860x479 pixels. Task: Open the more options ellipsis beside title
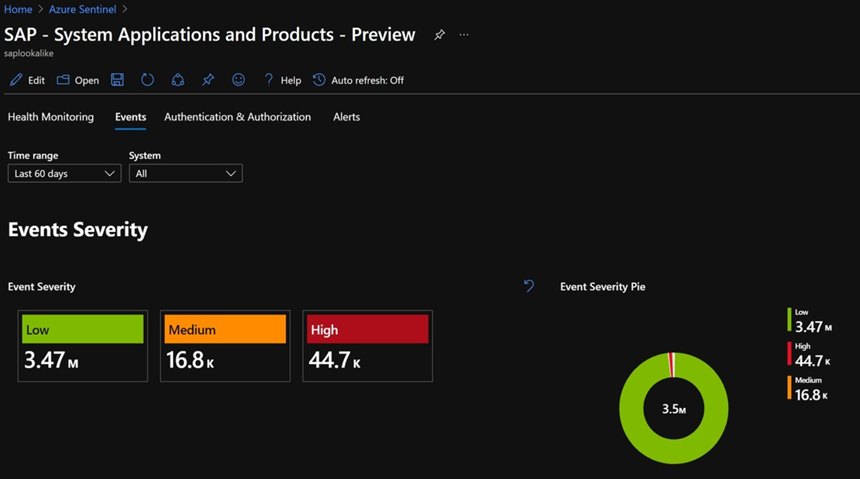(464, 35)
